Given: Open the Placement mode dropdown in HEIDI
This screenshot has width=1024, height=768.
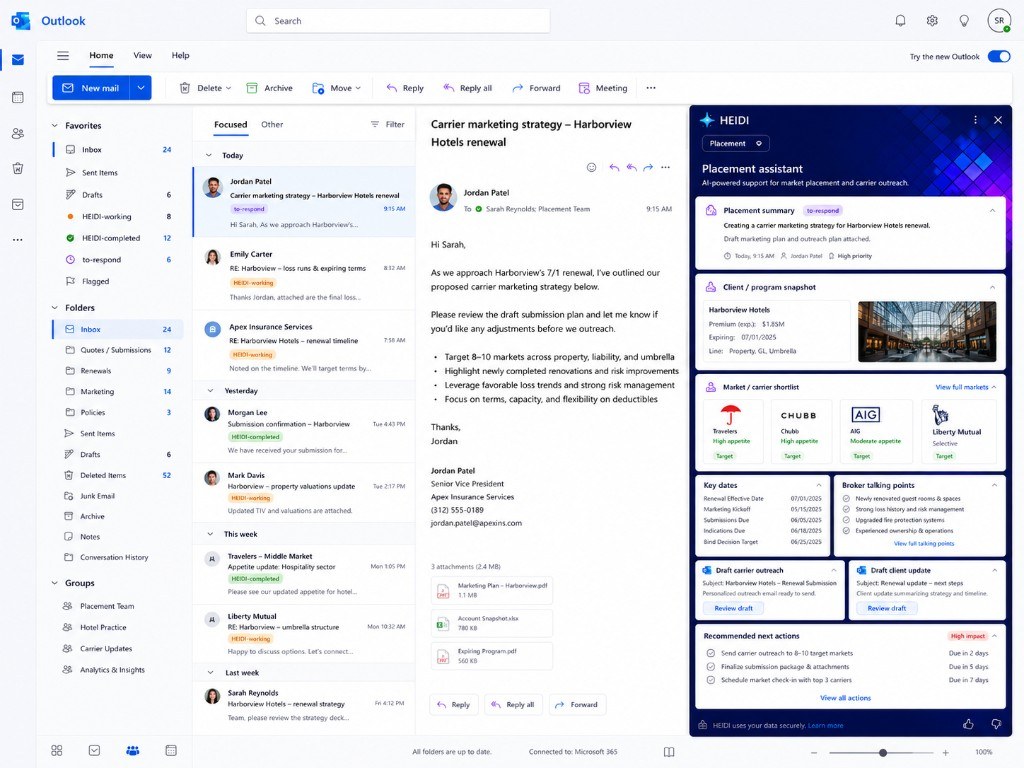Looking at the screenshot, I should [735, 144].
